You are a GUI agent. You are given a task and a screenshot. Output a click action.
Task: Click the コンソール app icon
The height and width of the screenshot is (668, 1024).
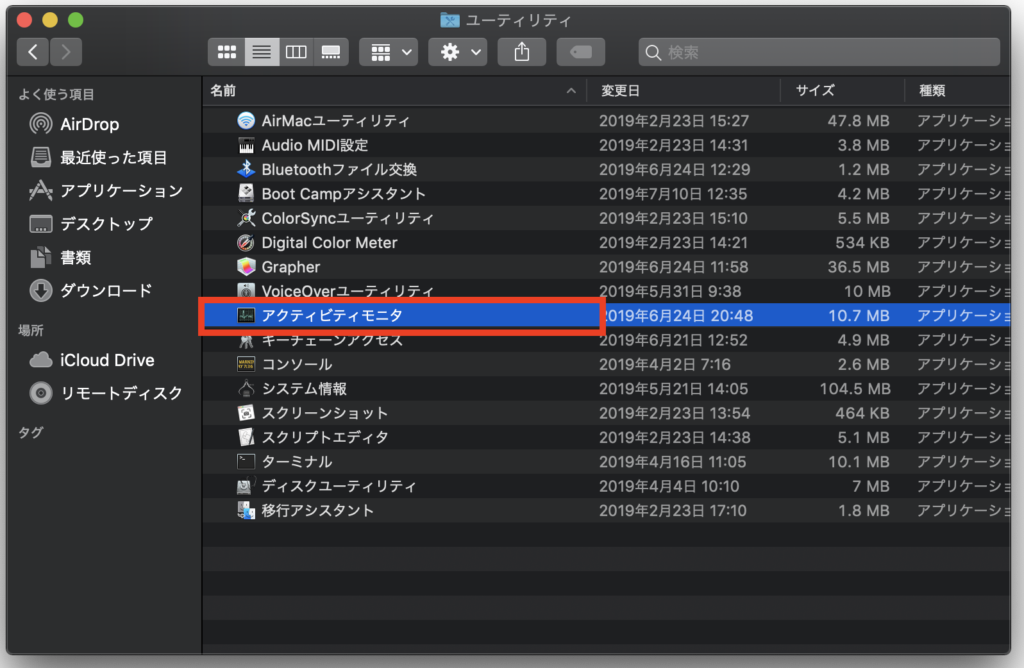point(246,364)
